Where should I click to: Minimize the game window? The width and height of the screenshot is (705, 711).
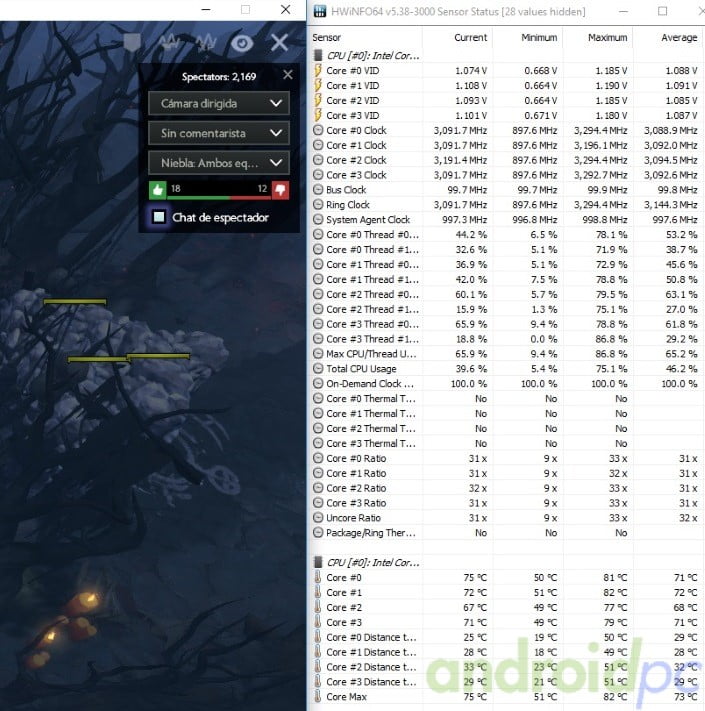pyautogui.click(x=206, y=10)
